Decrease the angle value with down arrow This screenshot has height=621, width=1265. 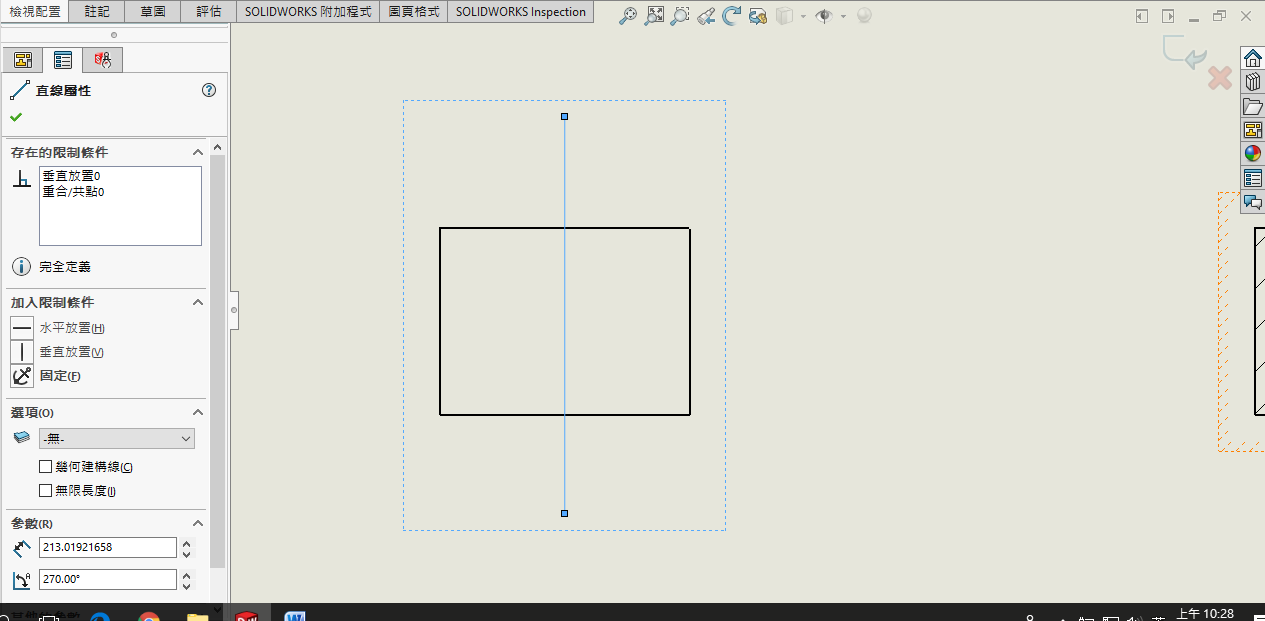pos(187,585)
